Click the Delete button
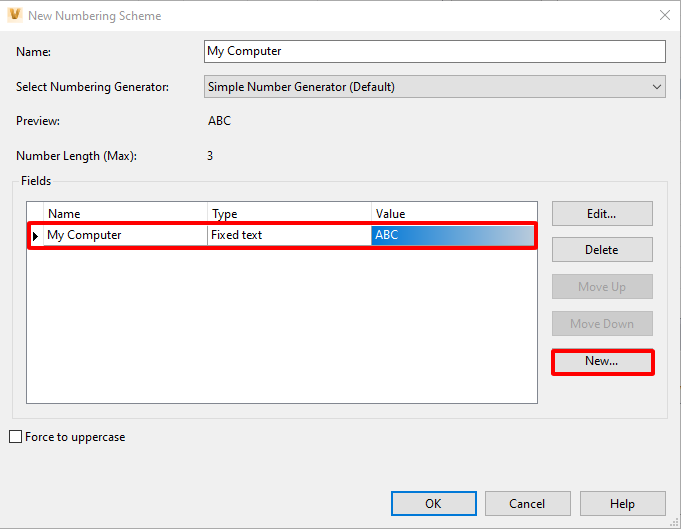This screenshot has width=681, height=529. [602, 250]
